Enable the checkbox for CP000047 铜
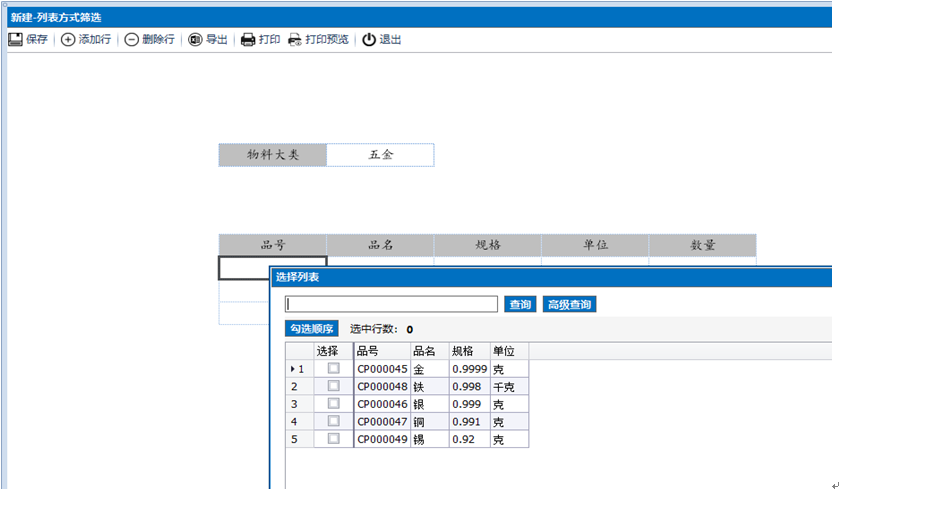Viewport: 942px width, 511px height. 334,421
